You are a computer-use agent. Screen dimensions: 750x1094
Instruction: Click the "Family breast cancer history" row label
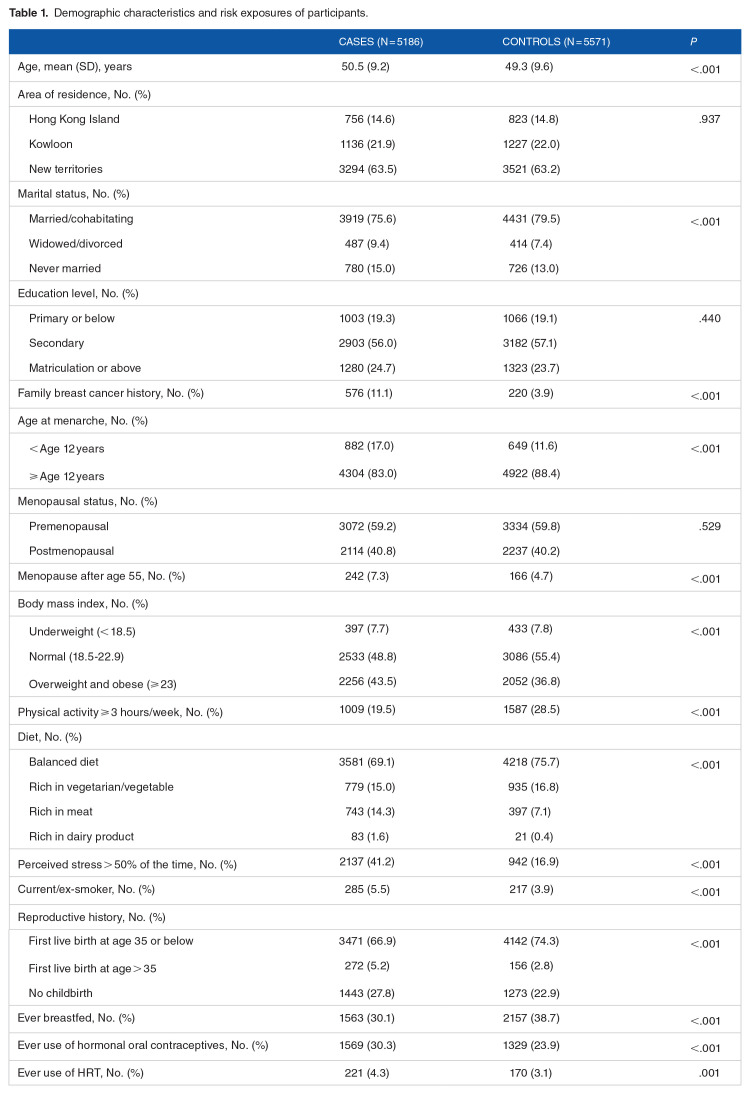coord(110,394)
